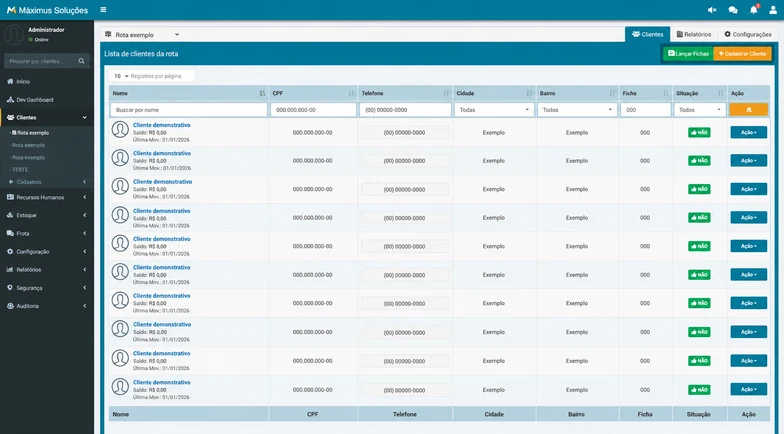
Task: Click the magnifier icon in the sidebar search
Action: [x=82, y=61]
